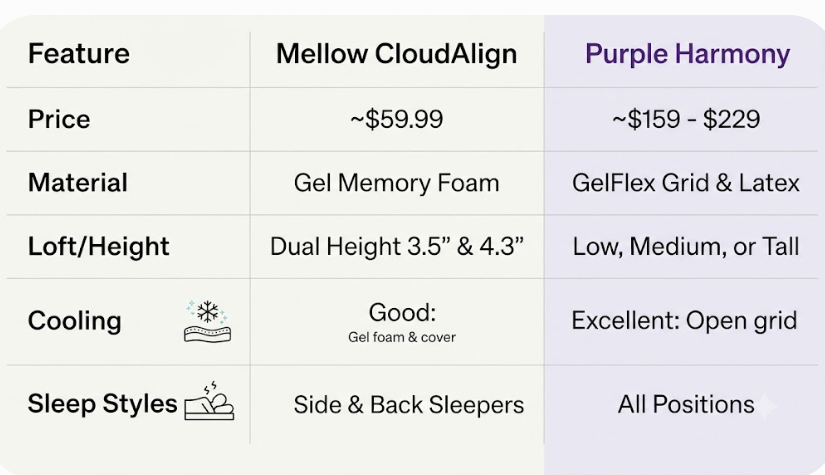Select the GelFlex Grid & Latex cell
The image size is (825, 475).
[686, 183]
